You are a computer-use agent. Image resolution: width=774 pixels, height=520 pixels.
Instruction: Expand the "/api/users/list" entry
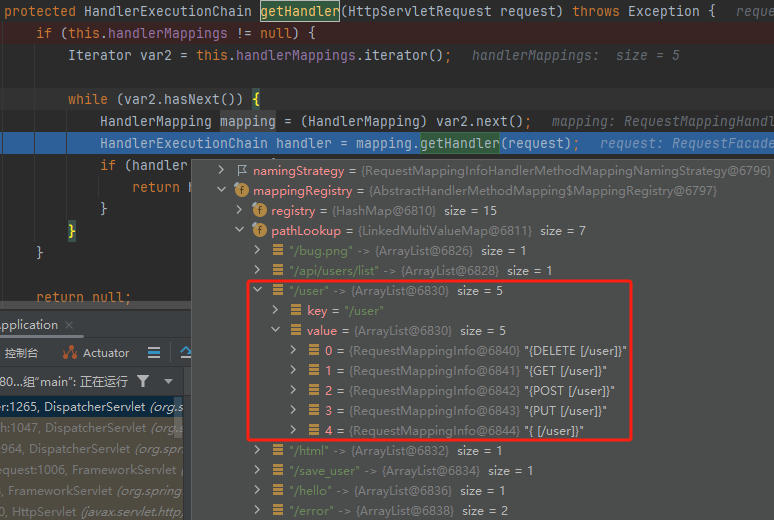coord(257,270)
